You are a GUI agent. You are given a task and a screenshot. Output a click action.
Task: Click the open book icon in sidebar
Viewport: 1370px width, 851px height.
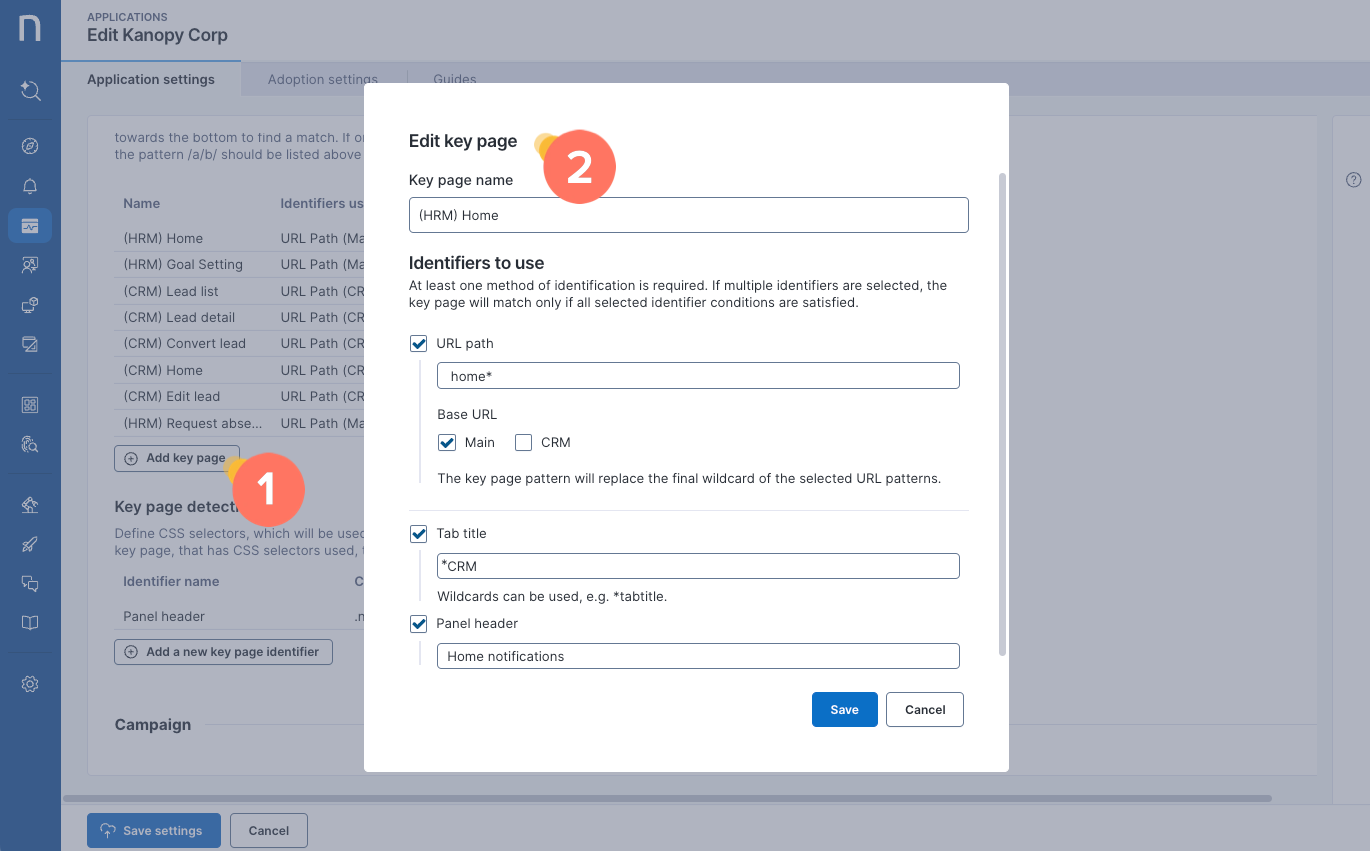point(30,623)
